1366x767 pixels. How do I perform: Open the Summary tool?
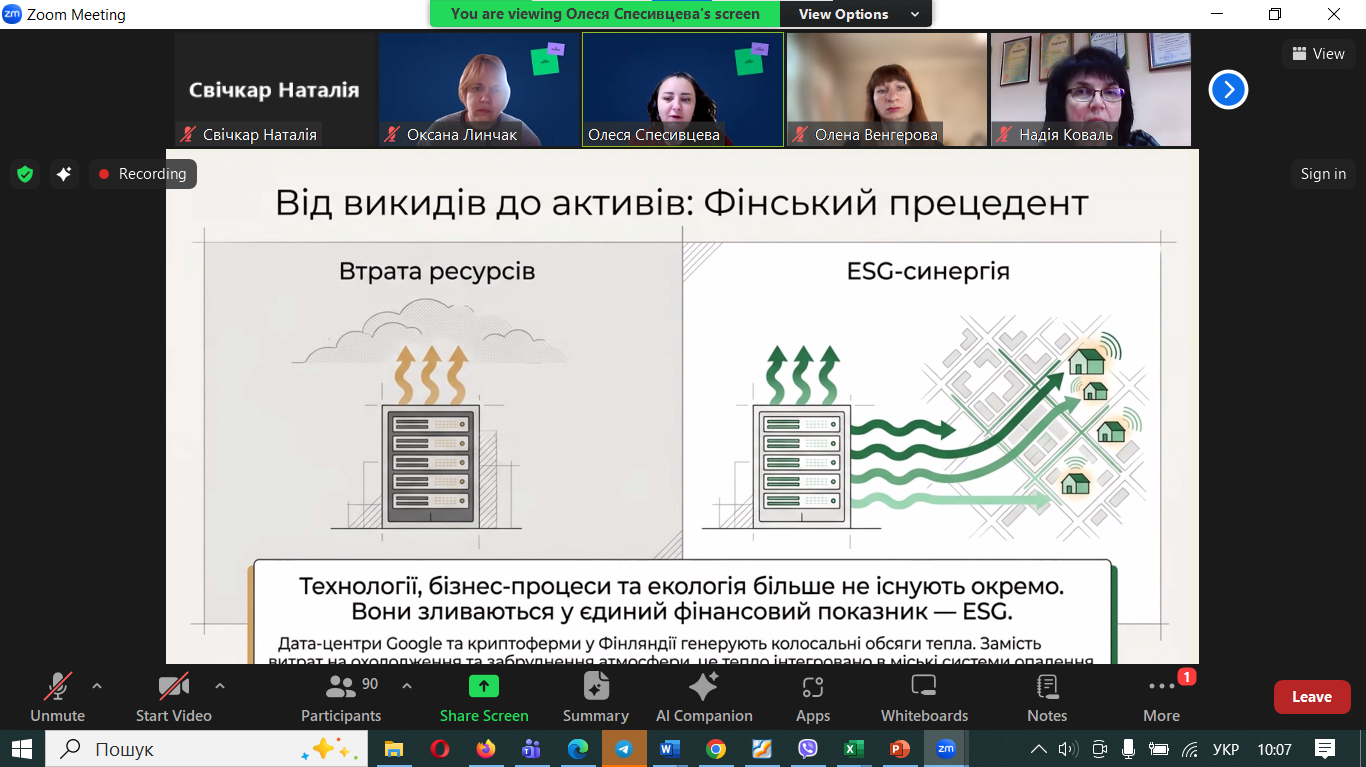click(x=596, y=697)
